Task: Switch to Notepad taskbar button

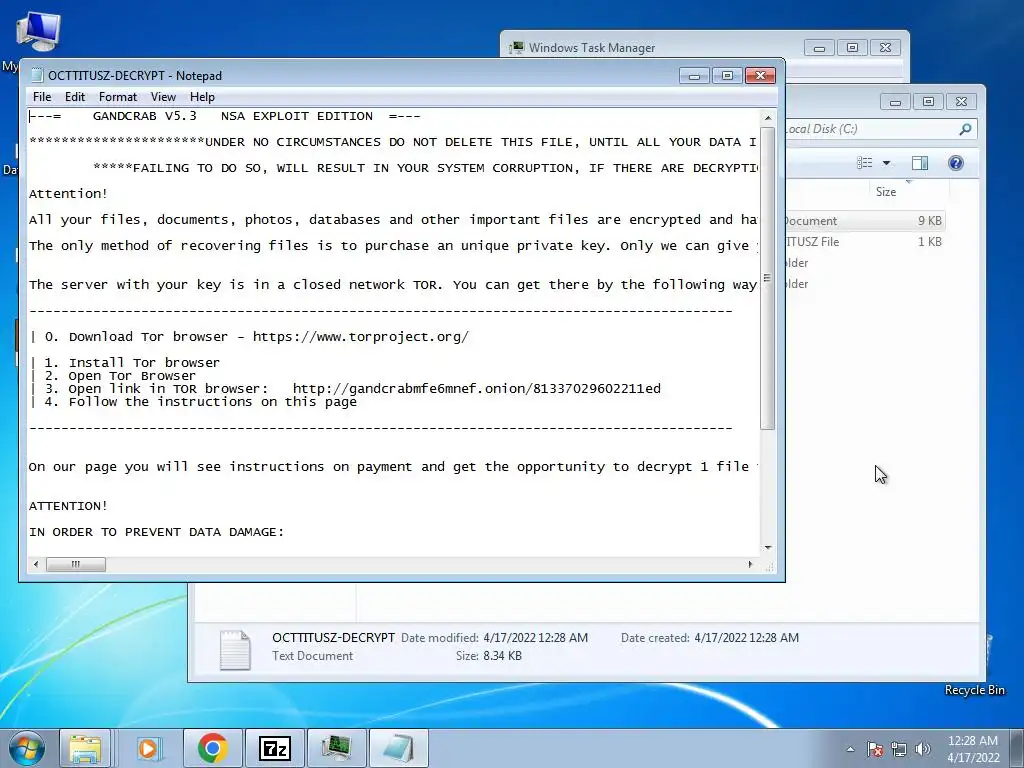Action: (398, 748)
